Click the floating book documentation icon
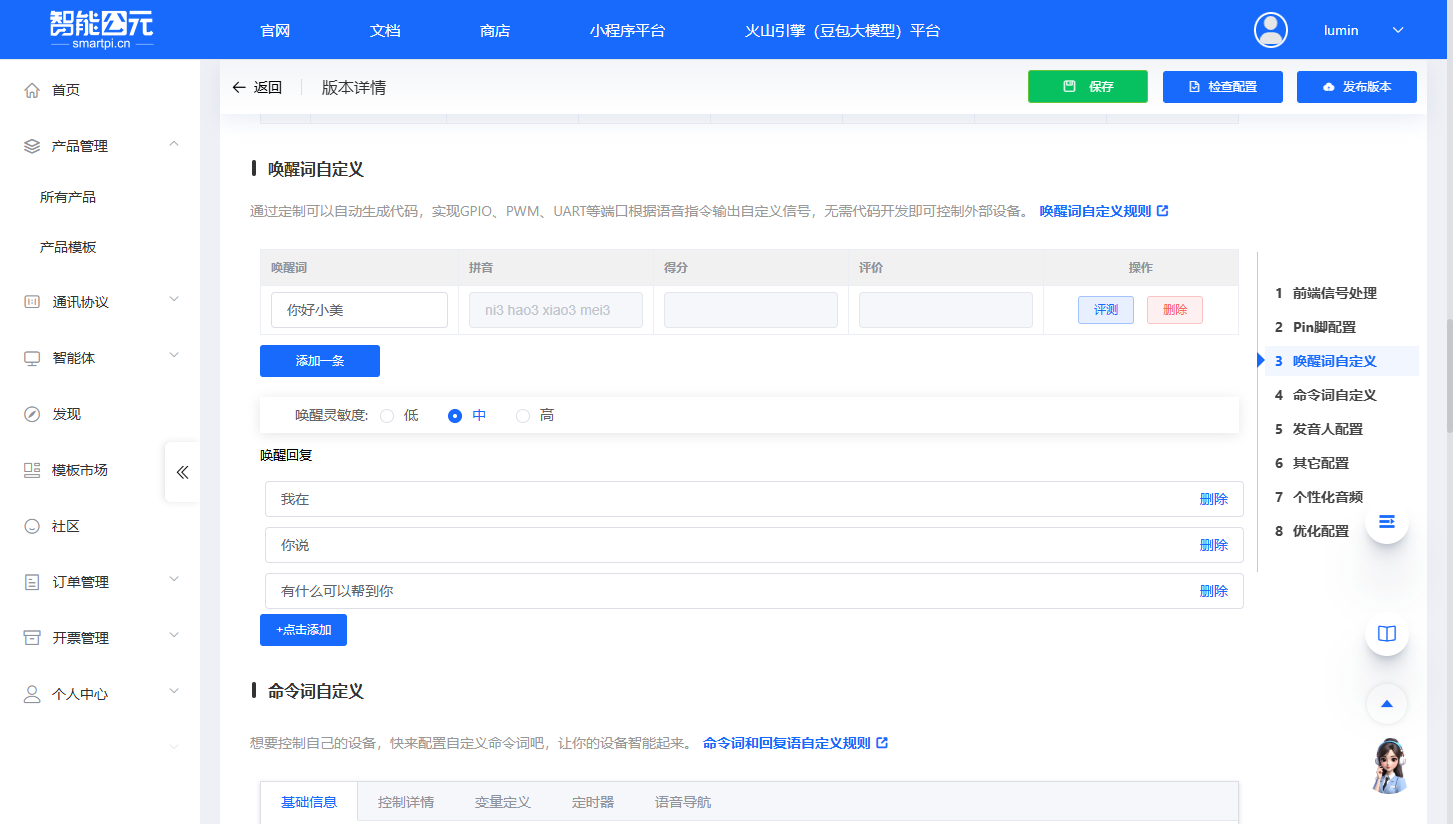The image size is (1453, 824). [1386, 633]
